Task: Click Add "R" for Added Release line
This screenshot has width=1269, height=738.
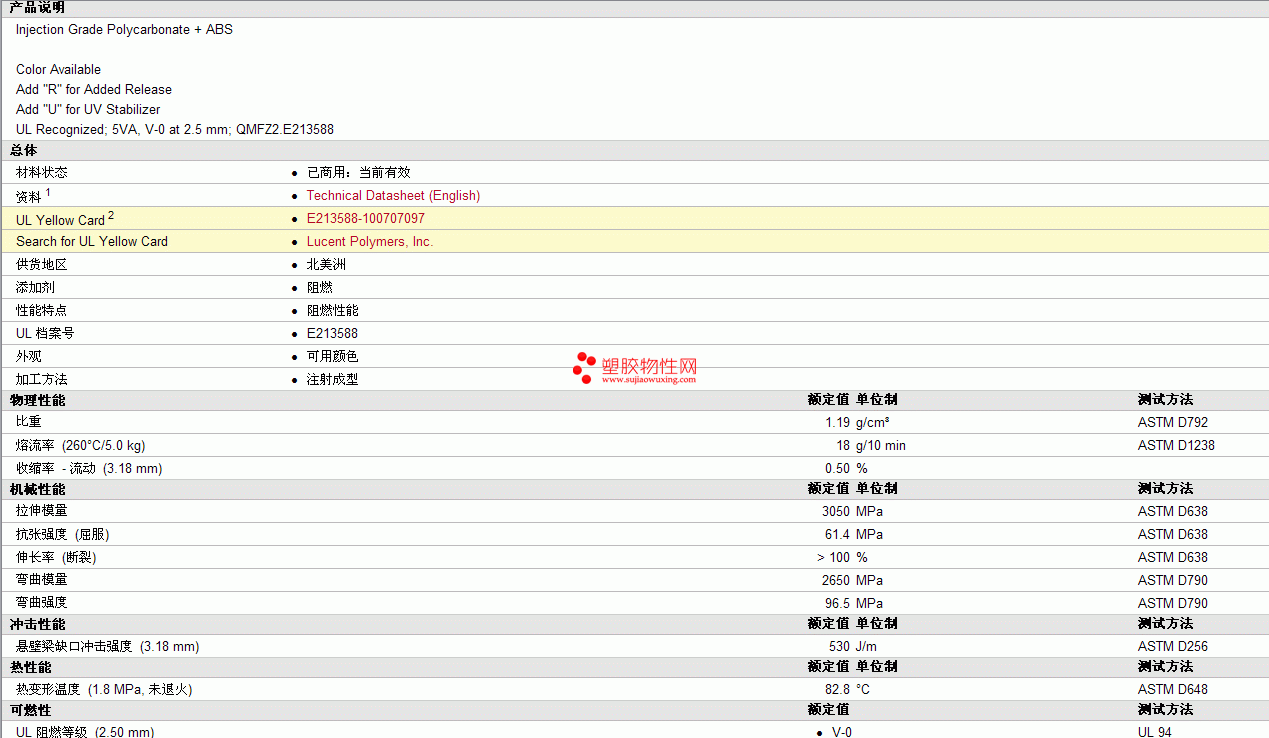Action: click(94, 90)
